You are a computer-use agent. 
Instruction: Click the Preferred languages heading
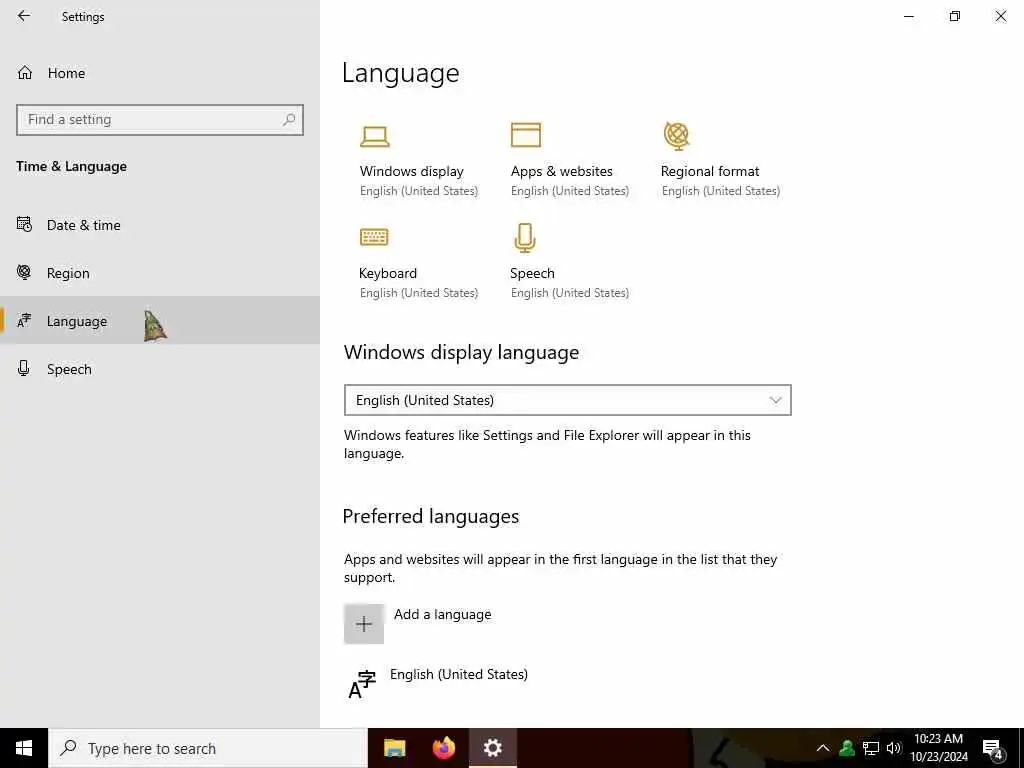[431, 517]
